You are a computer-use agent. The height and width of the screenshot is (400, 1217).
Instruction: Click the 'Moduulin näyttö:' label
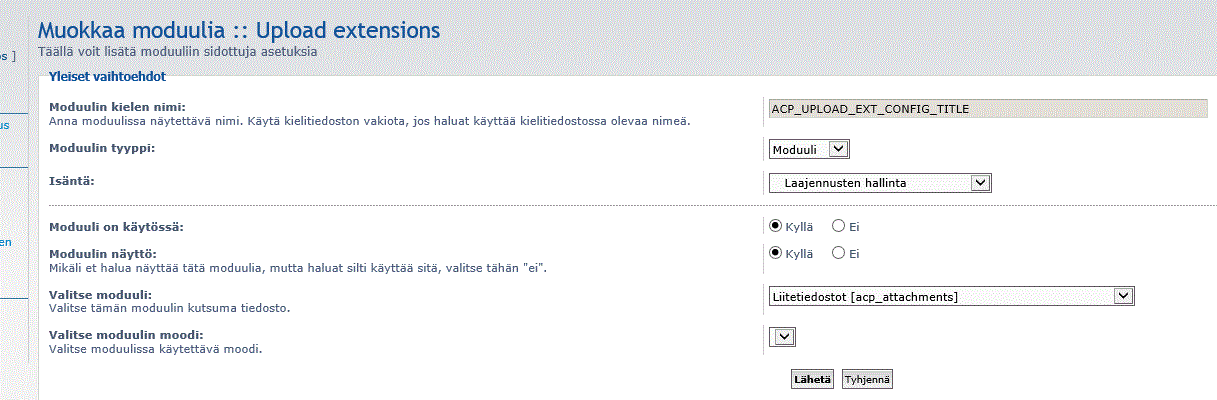pos(103,254)
